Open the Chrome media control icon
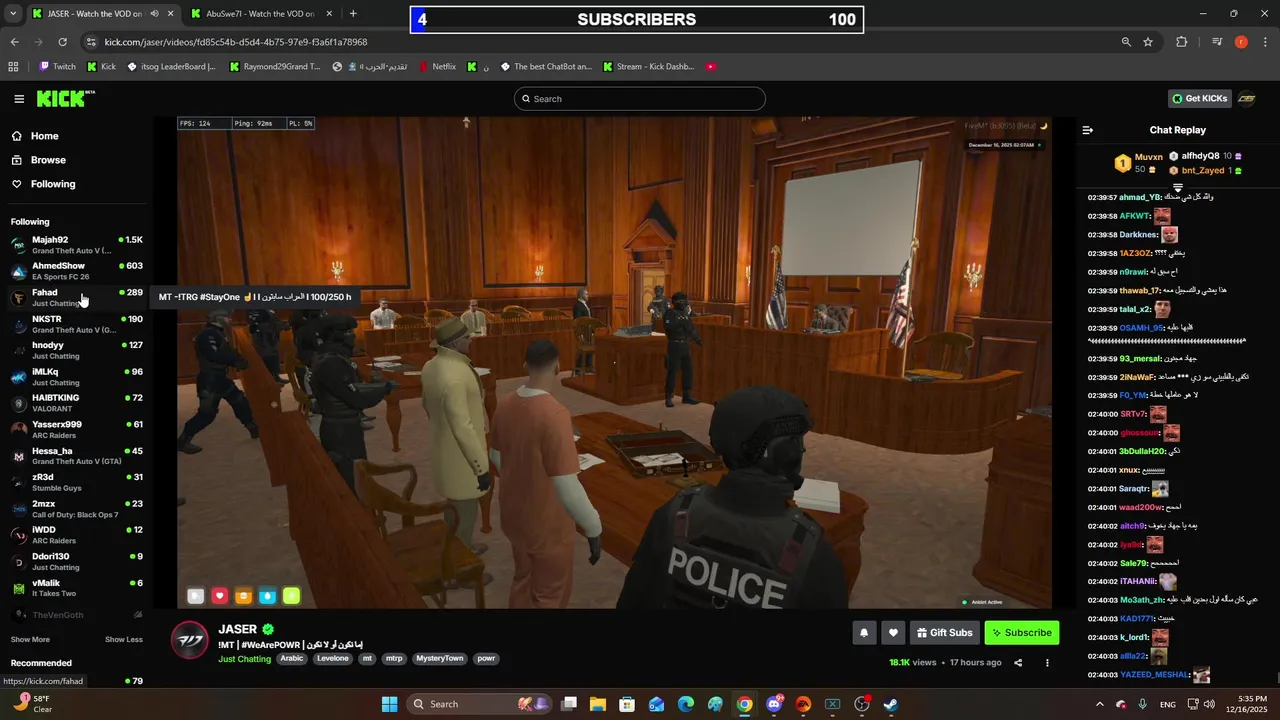 1216,42
